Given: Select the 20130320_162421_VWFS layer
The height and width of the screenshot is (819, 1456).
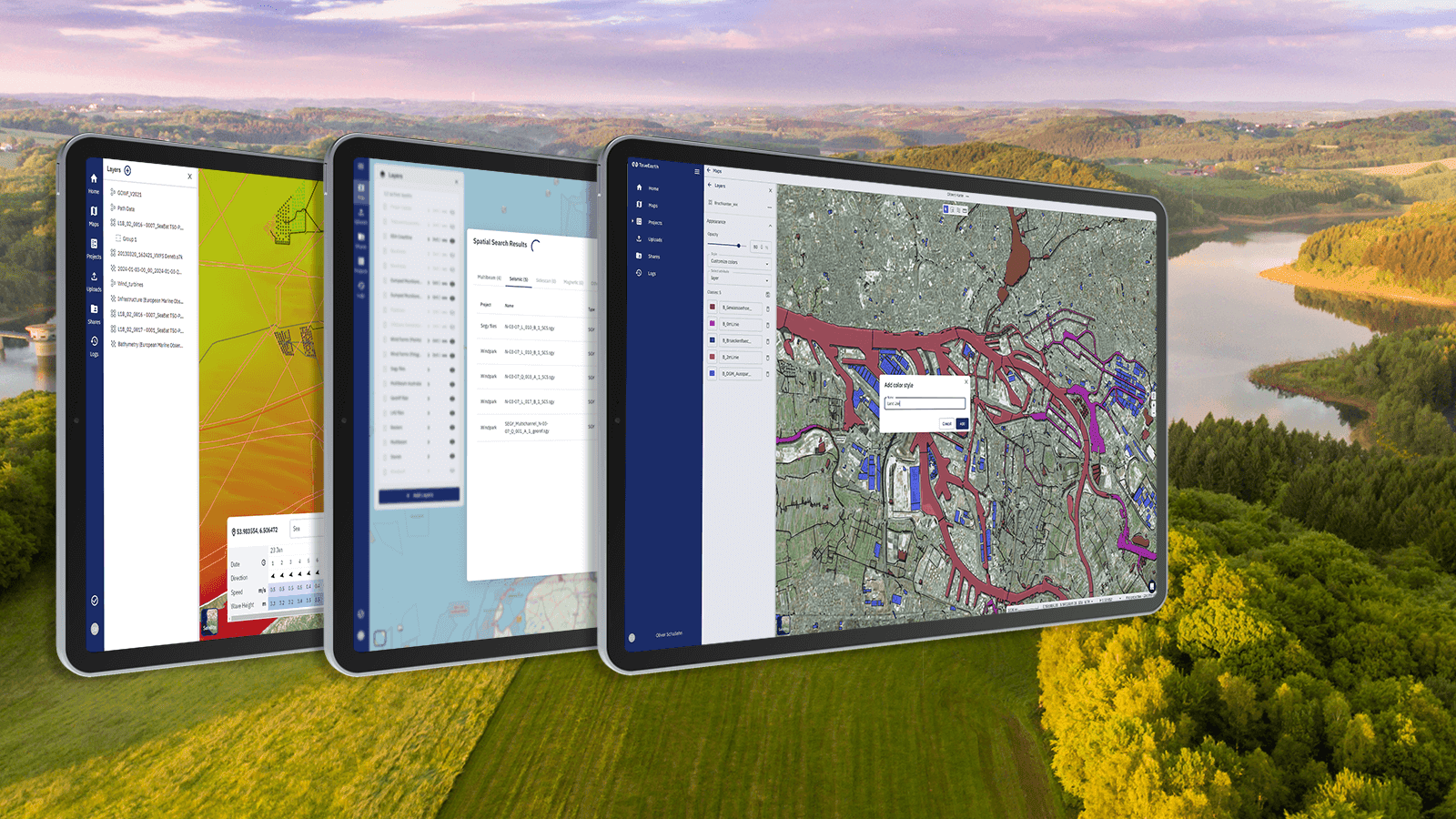Looking at the screenshot, I should (x=148, y=256).
